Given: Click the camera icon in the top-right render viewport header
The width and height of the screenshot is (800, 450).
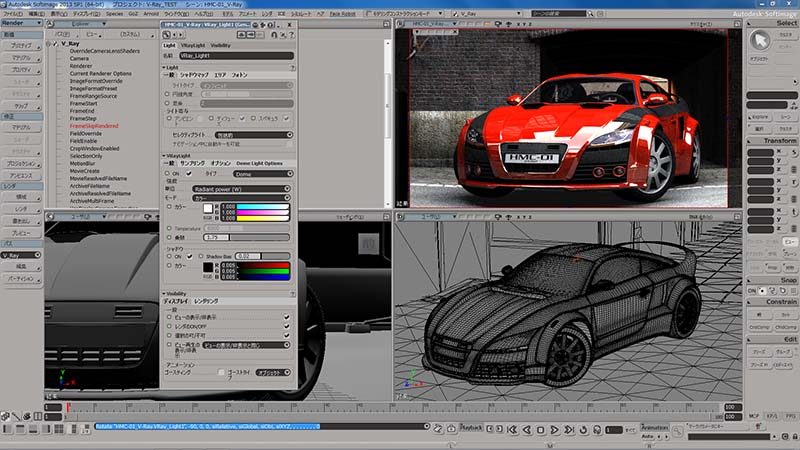Looking at the screenshot, I should pos(498,24).
